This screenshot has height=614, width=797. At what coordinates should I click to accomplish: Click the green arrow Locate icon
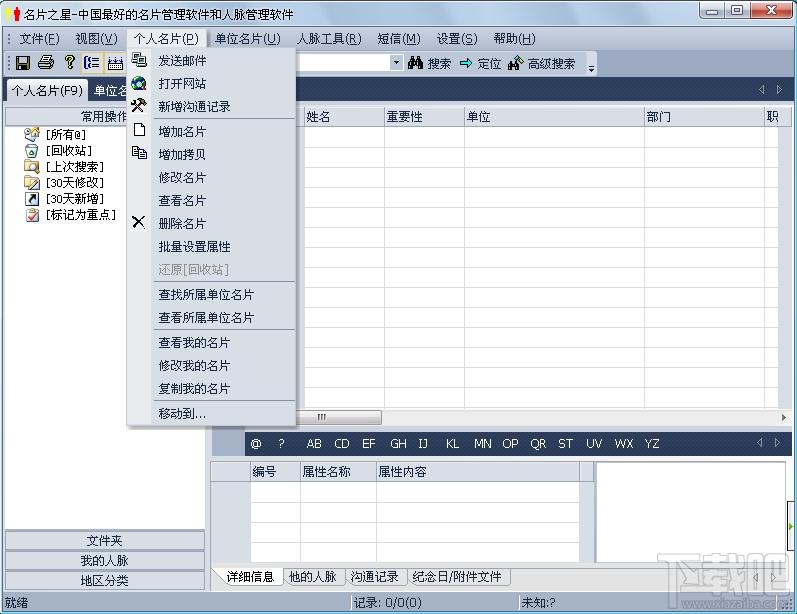(466, 64)
